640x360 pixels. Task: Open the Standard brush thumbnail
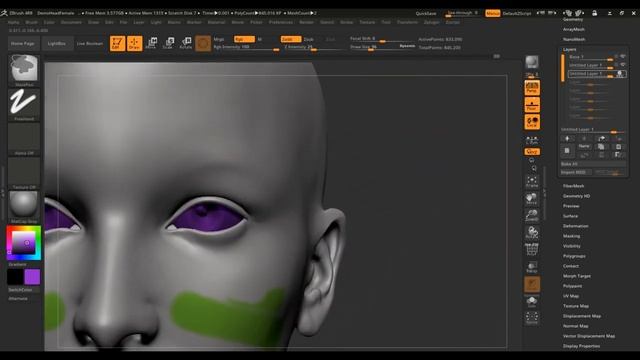24,70
